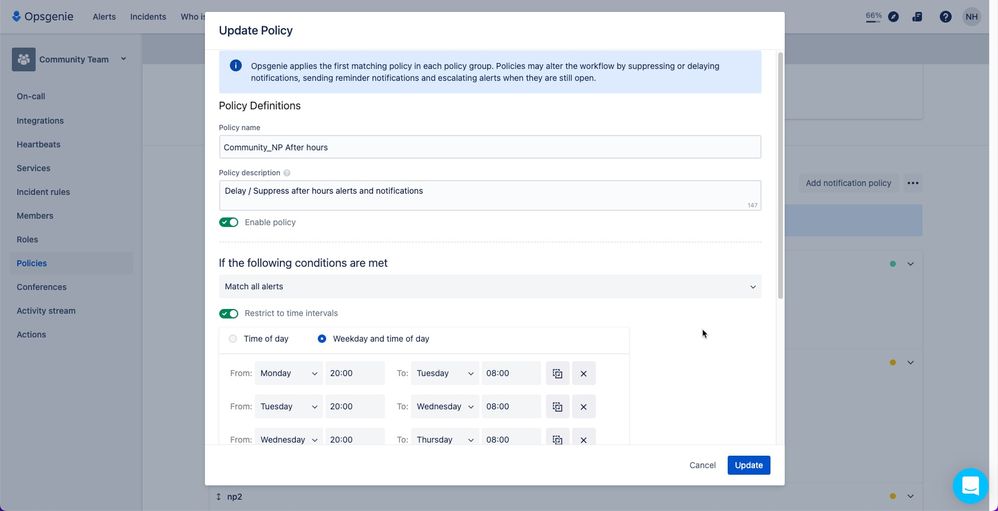Go to Roles in sidebar
This screenshot has height=511, width=998.
click(27, 239)
